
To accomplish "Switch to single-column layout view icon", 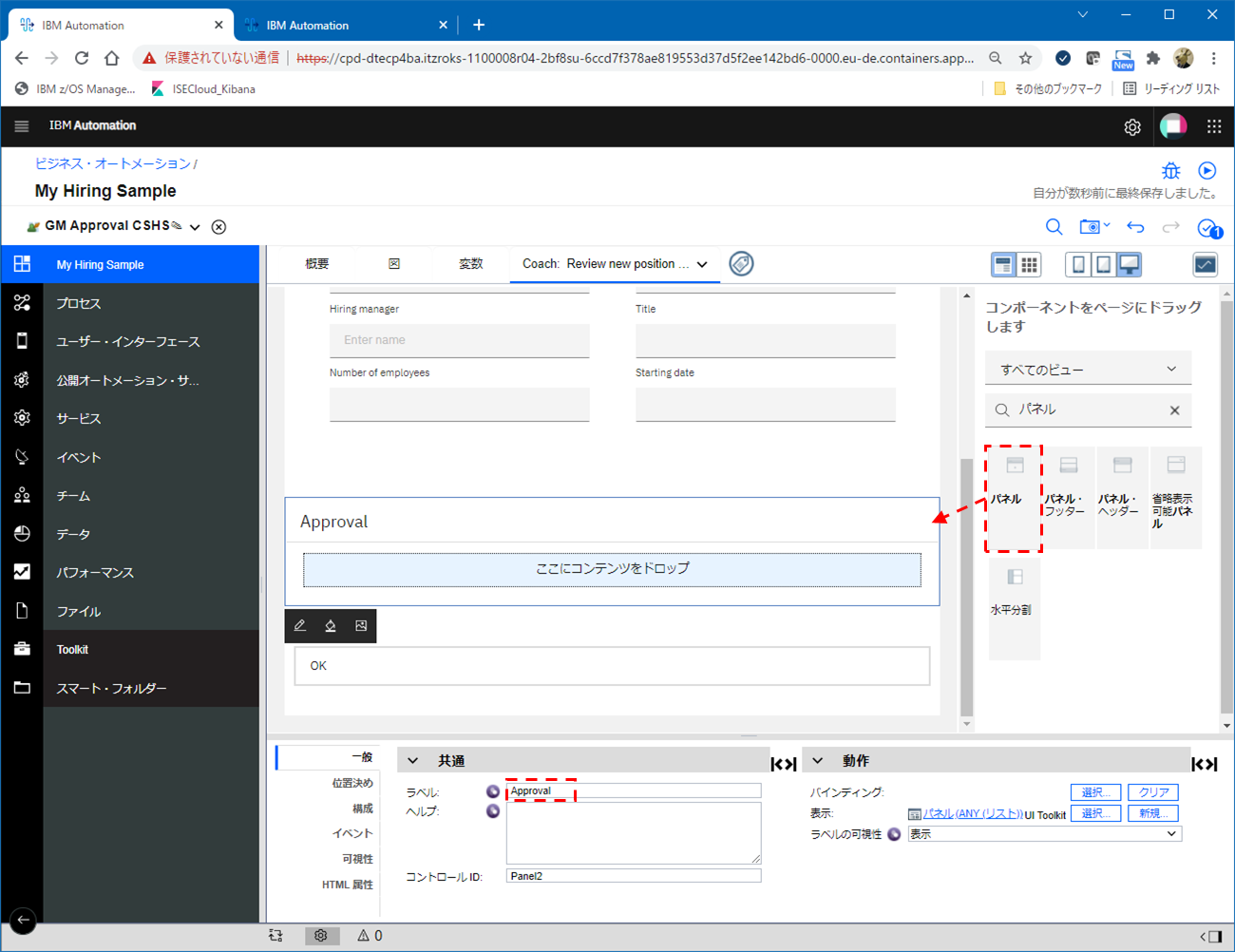I will pos(1003,264).
